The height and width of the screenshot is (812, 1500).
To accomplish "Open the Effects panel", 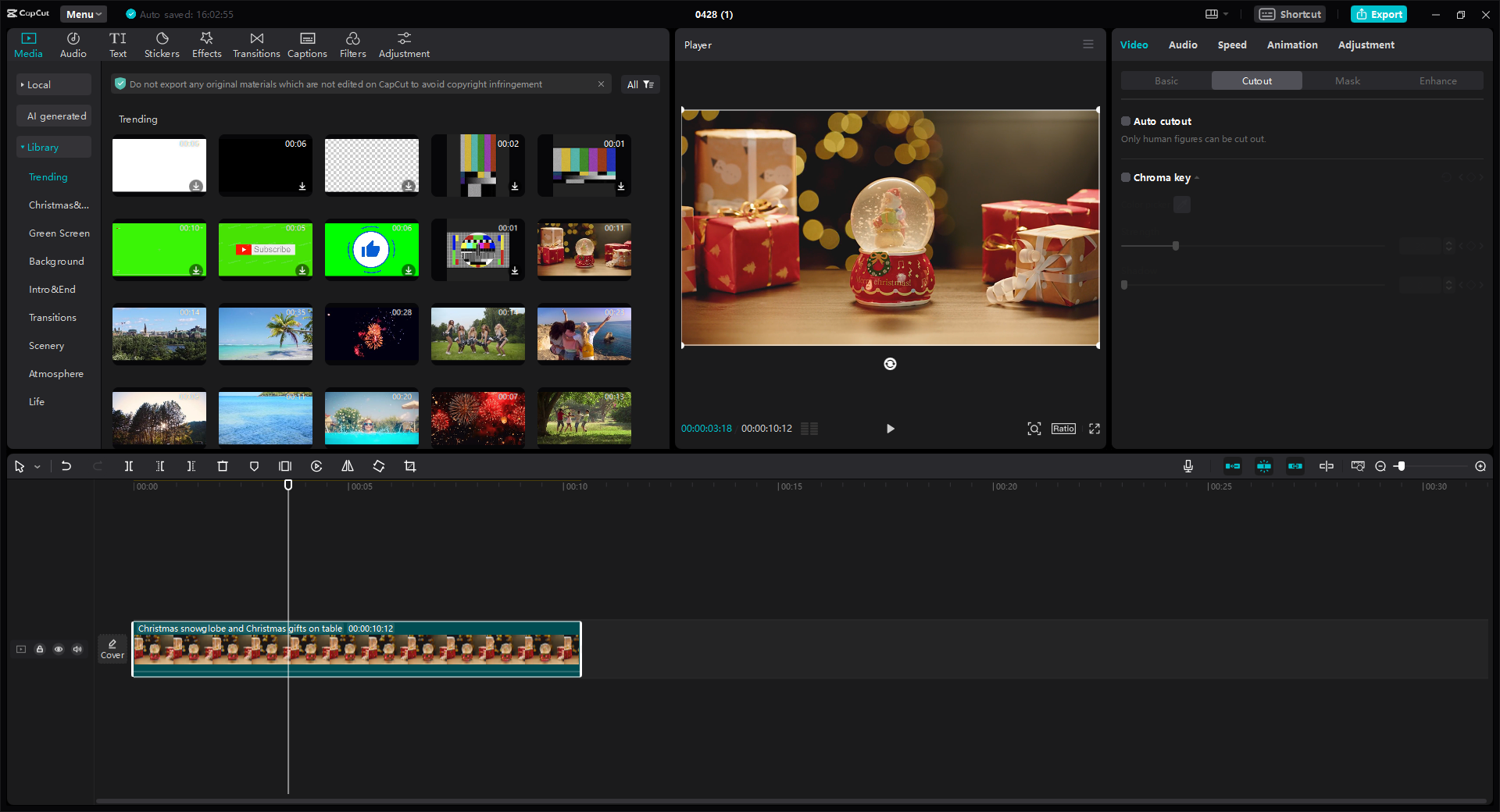I will pyautogui.click(x=206, y=44).
